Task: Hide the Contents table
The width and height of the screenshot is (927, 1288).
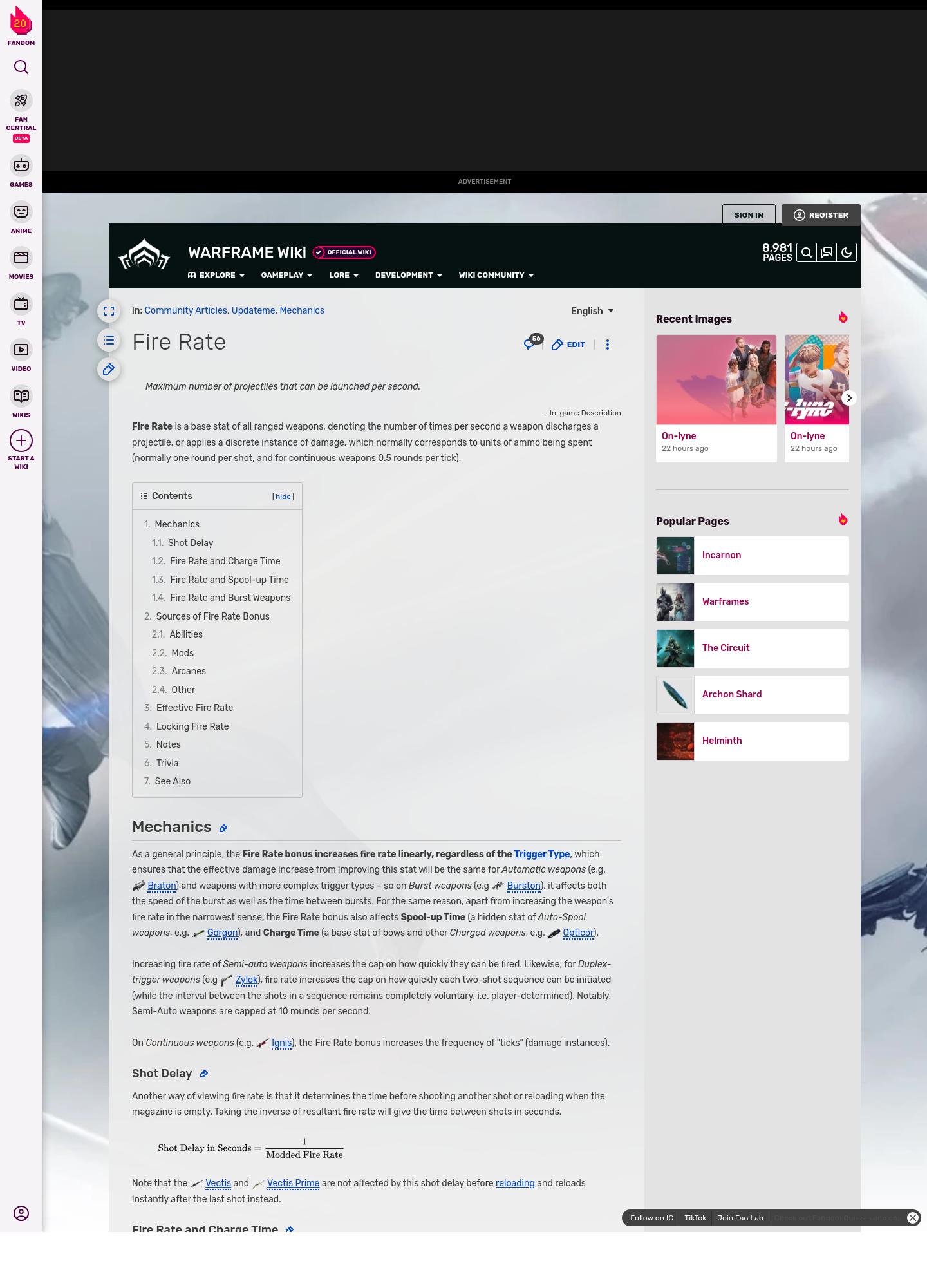Action: (283, 497)
